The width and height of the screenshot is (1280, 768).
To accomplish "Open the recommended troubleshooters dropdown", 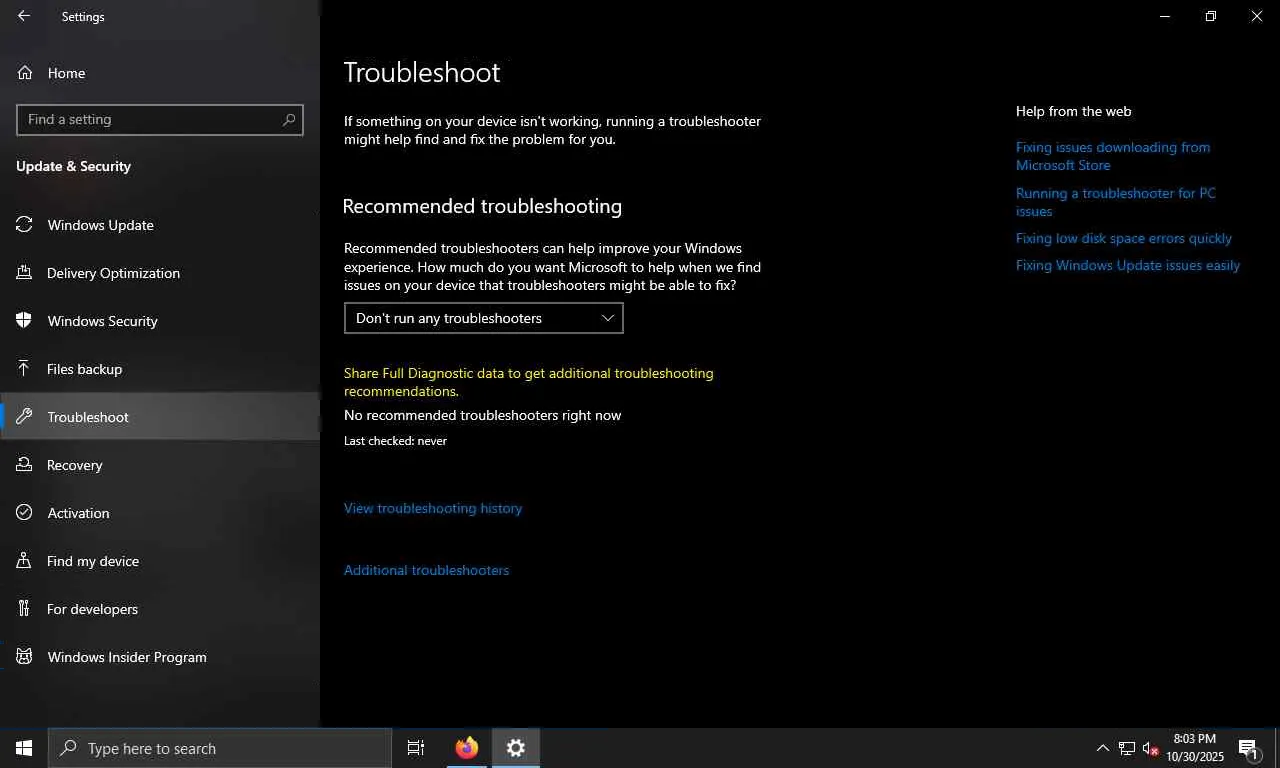I will click(483, 318).
